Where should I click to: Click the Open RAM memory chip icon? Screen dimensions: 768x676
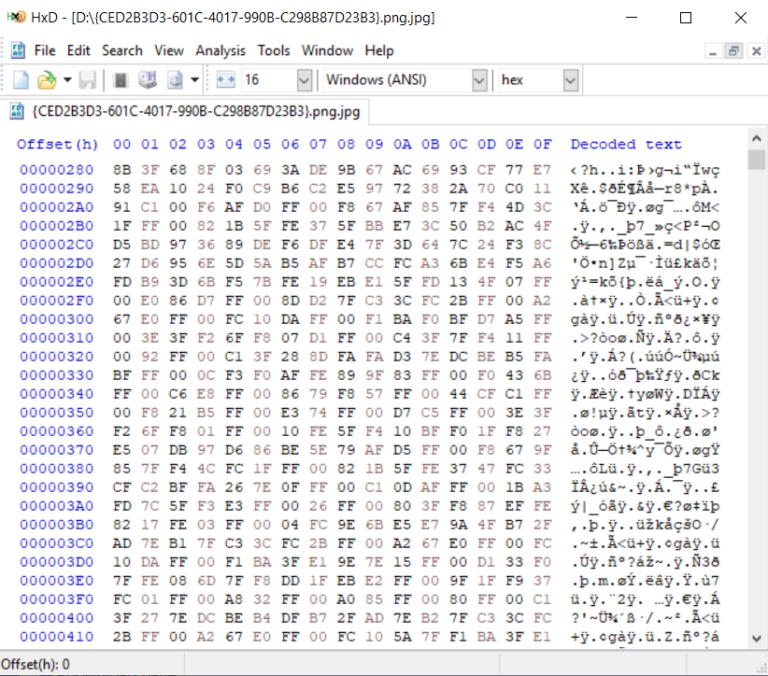121,80
